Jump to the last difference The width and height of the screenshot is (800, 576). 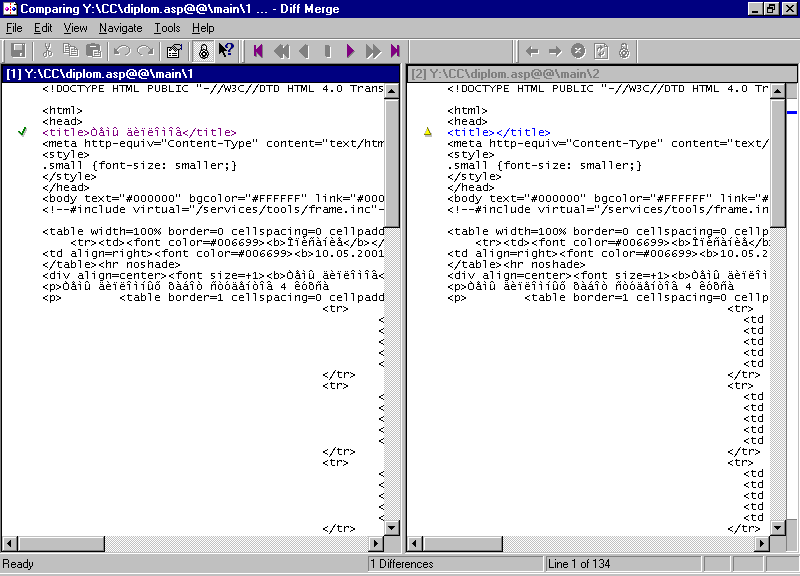click(x=395, y=51)
